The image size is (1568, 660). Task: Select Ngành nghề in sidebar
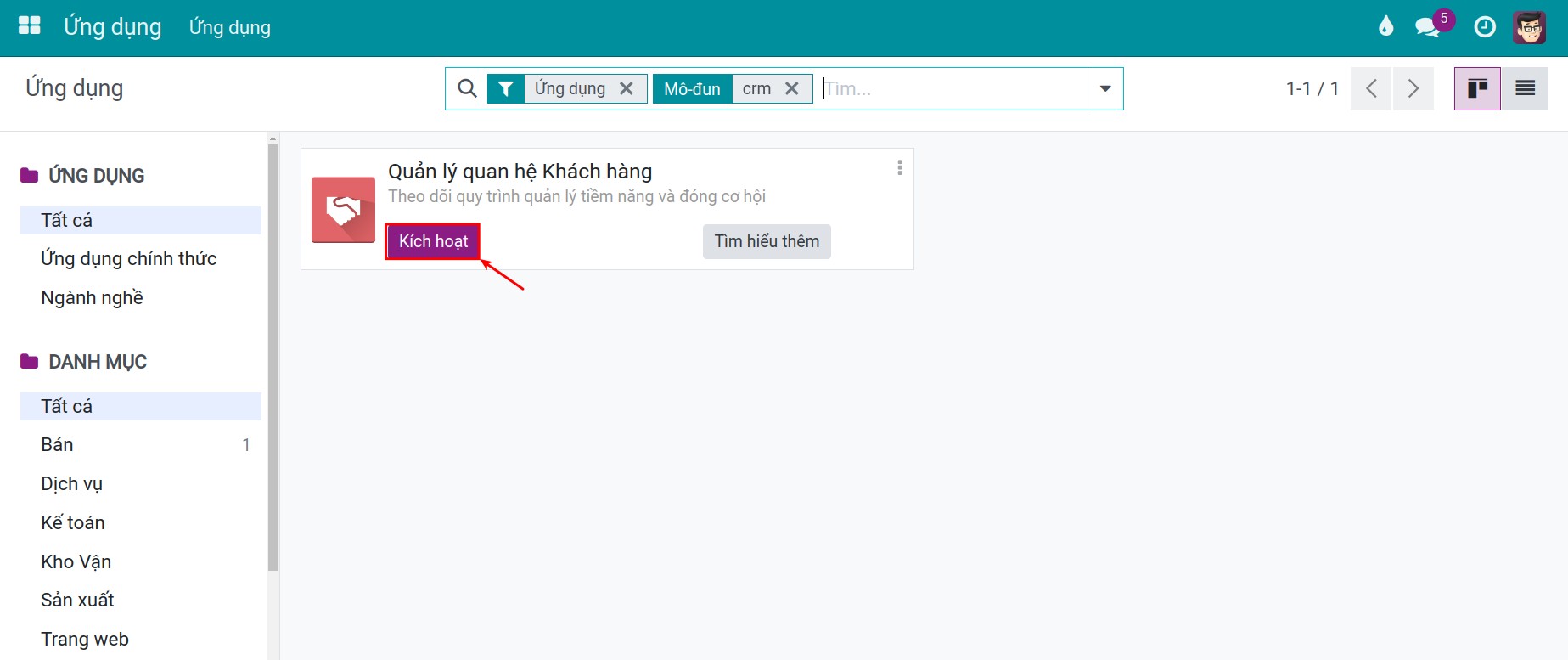pyautogui.click(x=141, y=297)
